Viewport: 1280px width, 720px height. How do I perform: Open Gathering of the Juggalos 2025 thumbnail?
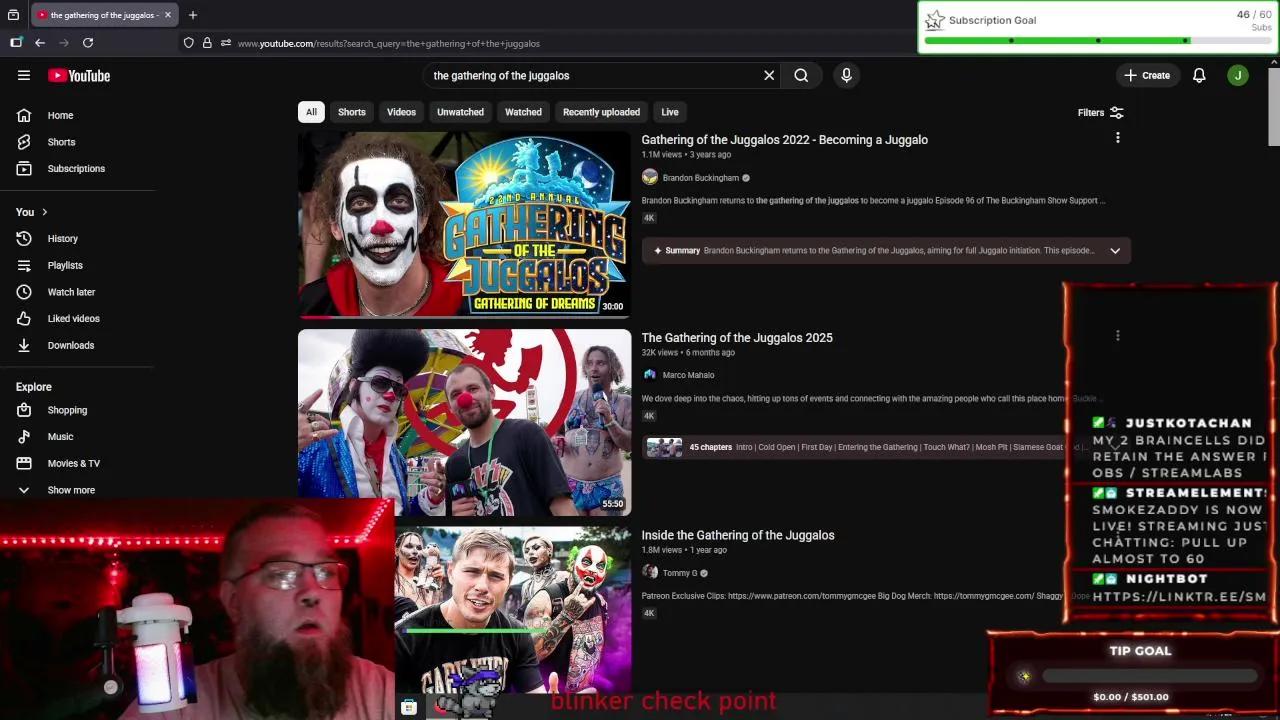click(464, 422)
